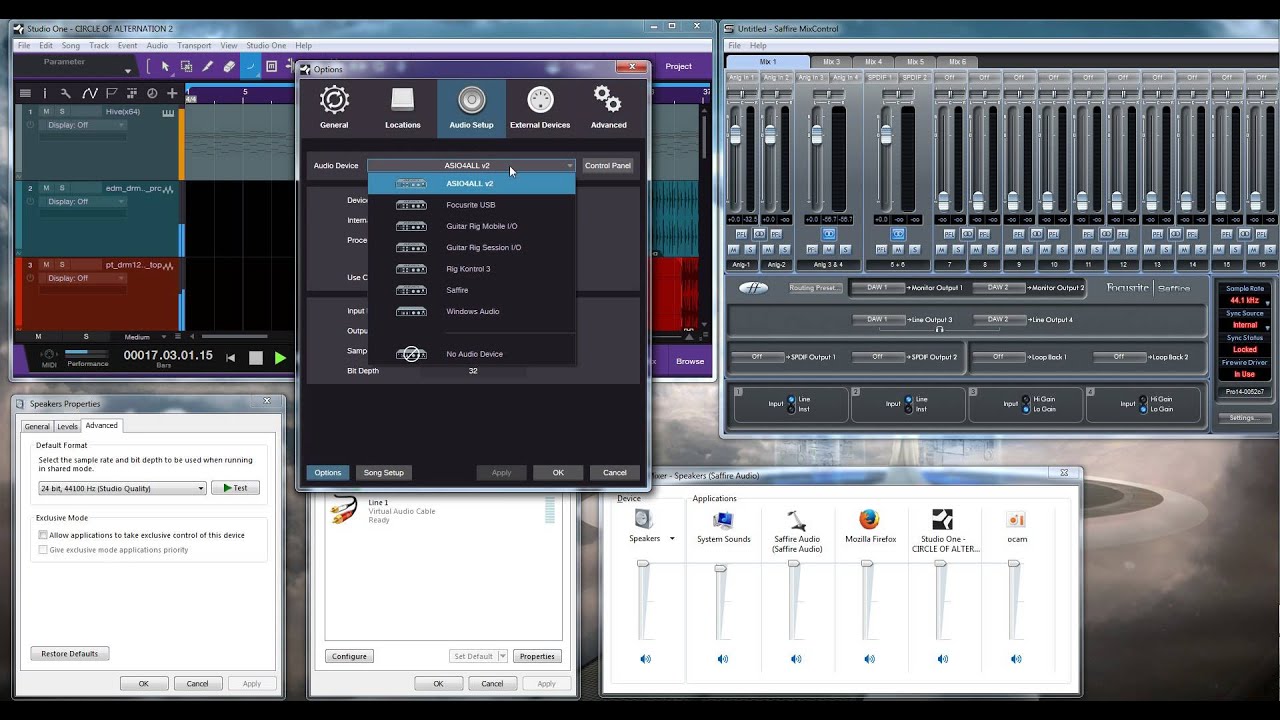
Task: Open Display: Off dropdown on track 3
Action: click(x=84, y=278)
